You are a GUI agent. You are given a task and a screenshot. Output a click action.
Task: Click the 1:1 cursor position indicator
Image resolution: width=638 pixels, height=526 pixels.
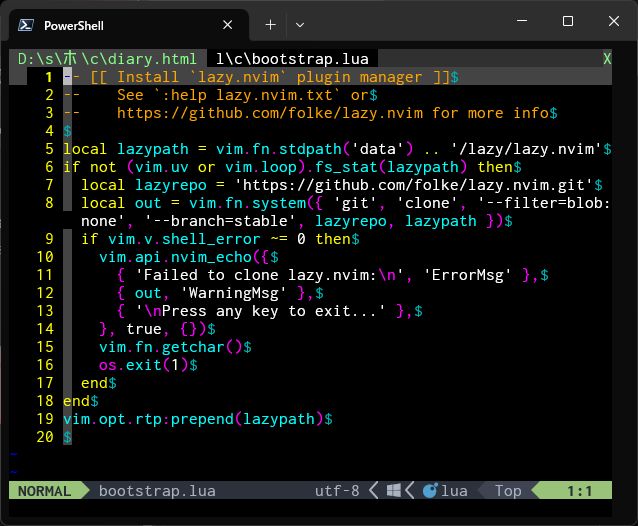click(x=579, y=491)
